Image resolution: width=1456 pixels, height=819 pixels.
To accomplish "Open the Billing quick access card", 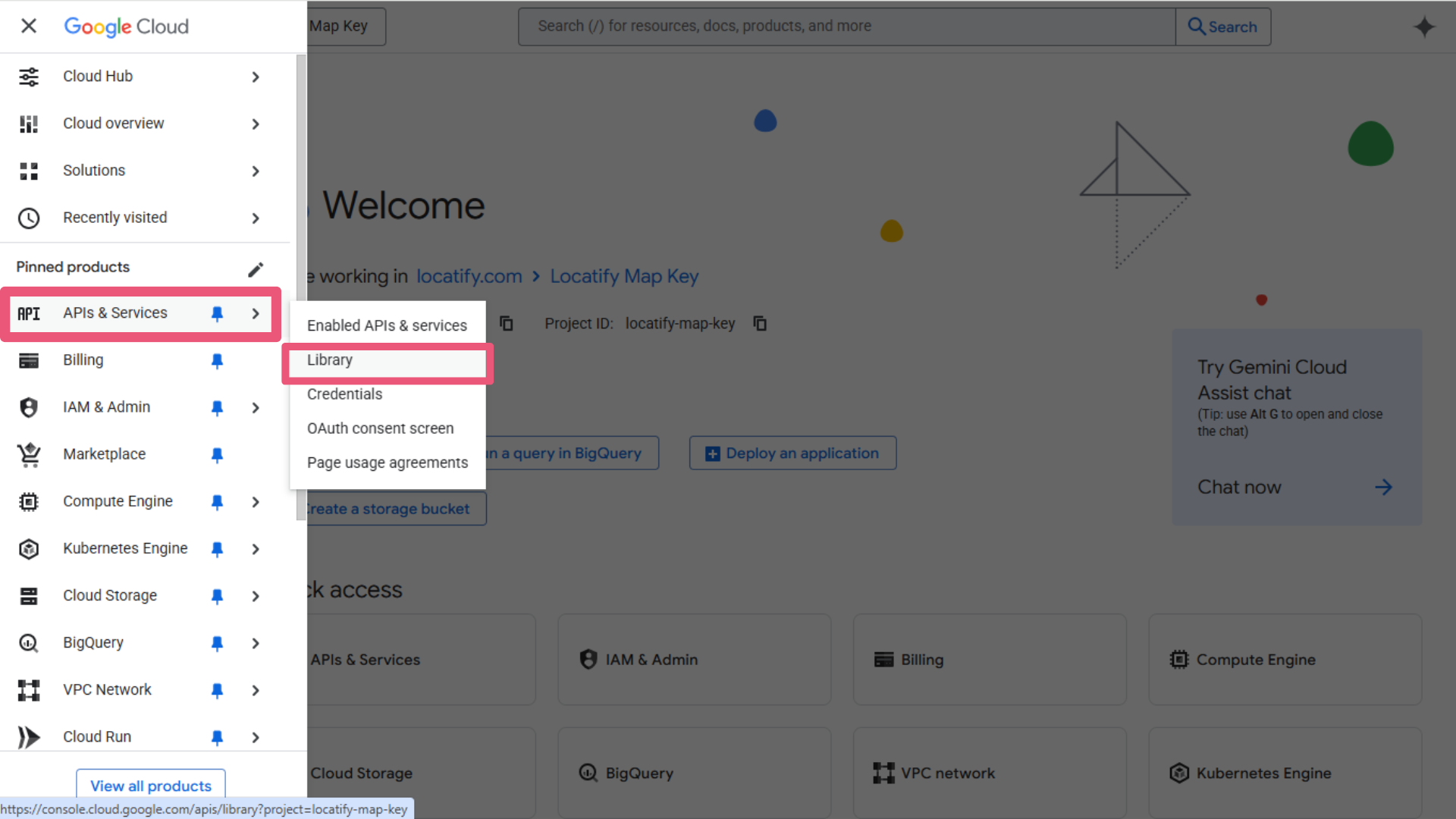I will coord(990,660).
